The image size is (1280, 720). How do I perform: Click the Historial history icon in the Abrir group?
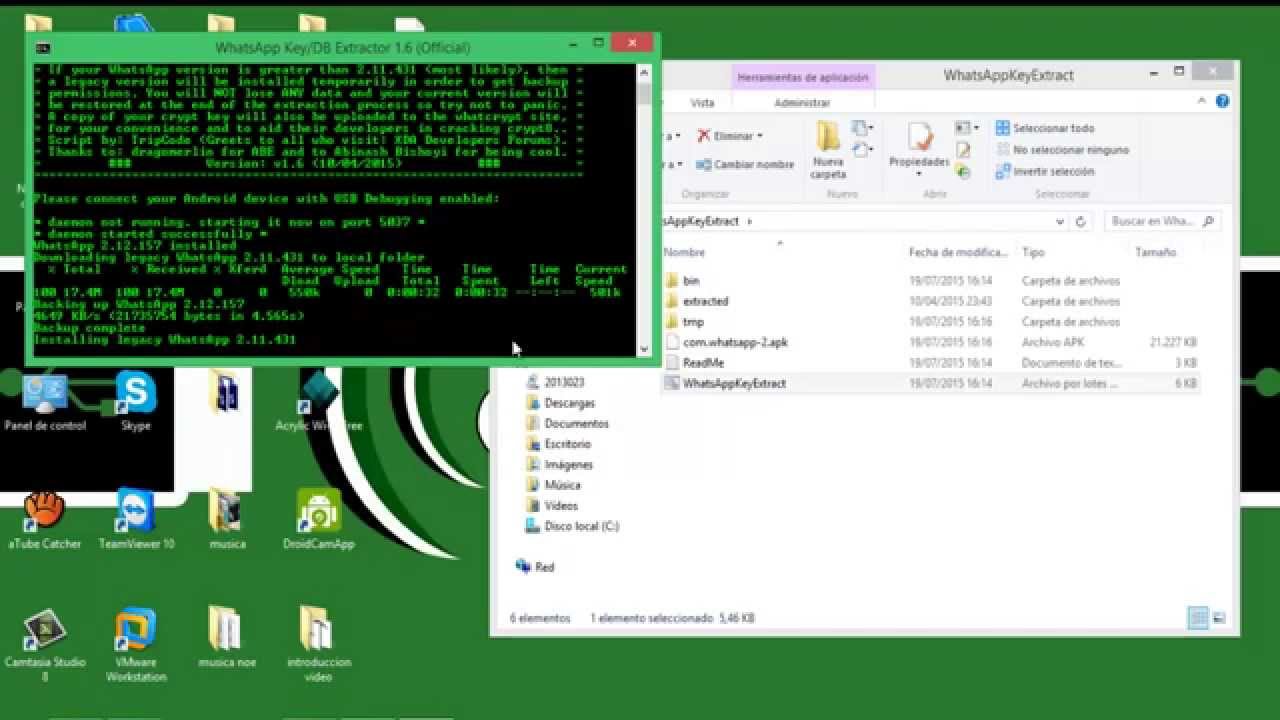tap(963, 171)
